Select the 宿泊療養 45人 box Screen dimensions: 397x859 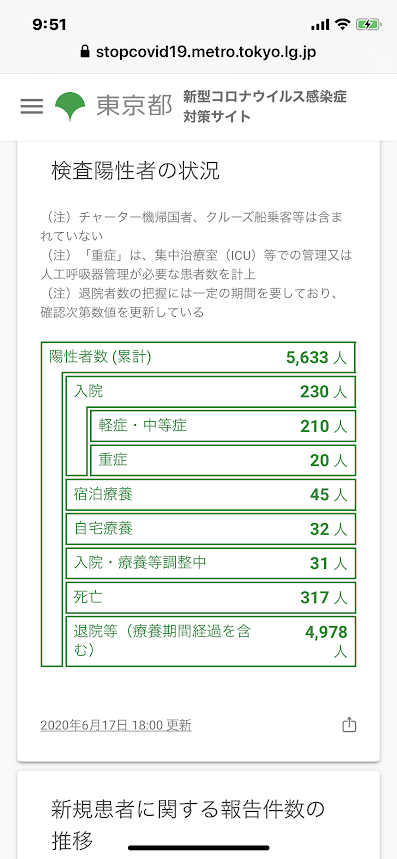[211, 495]
